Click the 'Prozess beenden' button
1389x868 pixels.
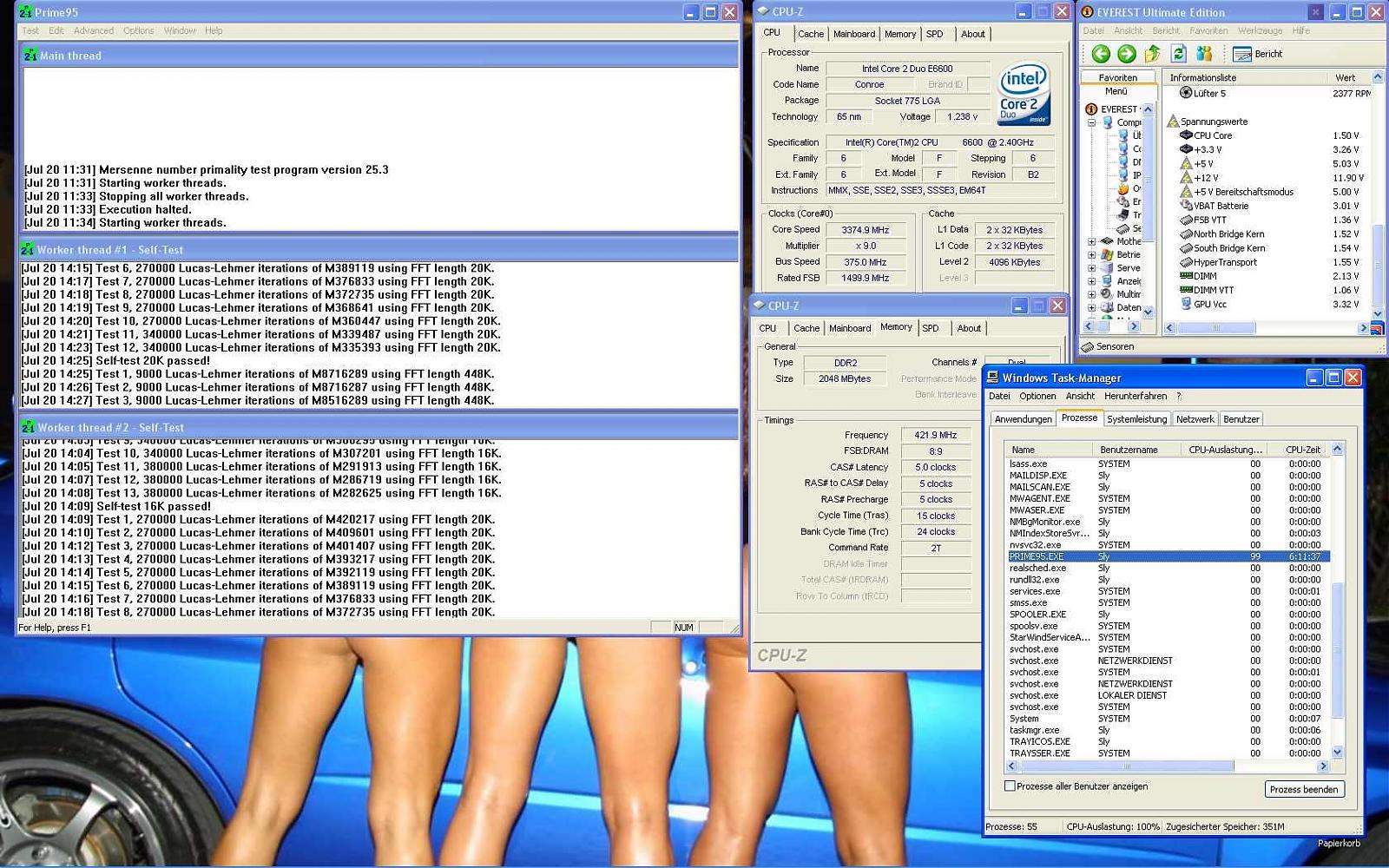1304,789
